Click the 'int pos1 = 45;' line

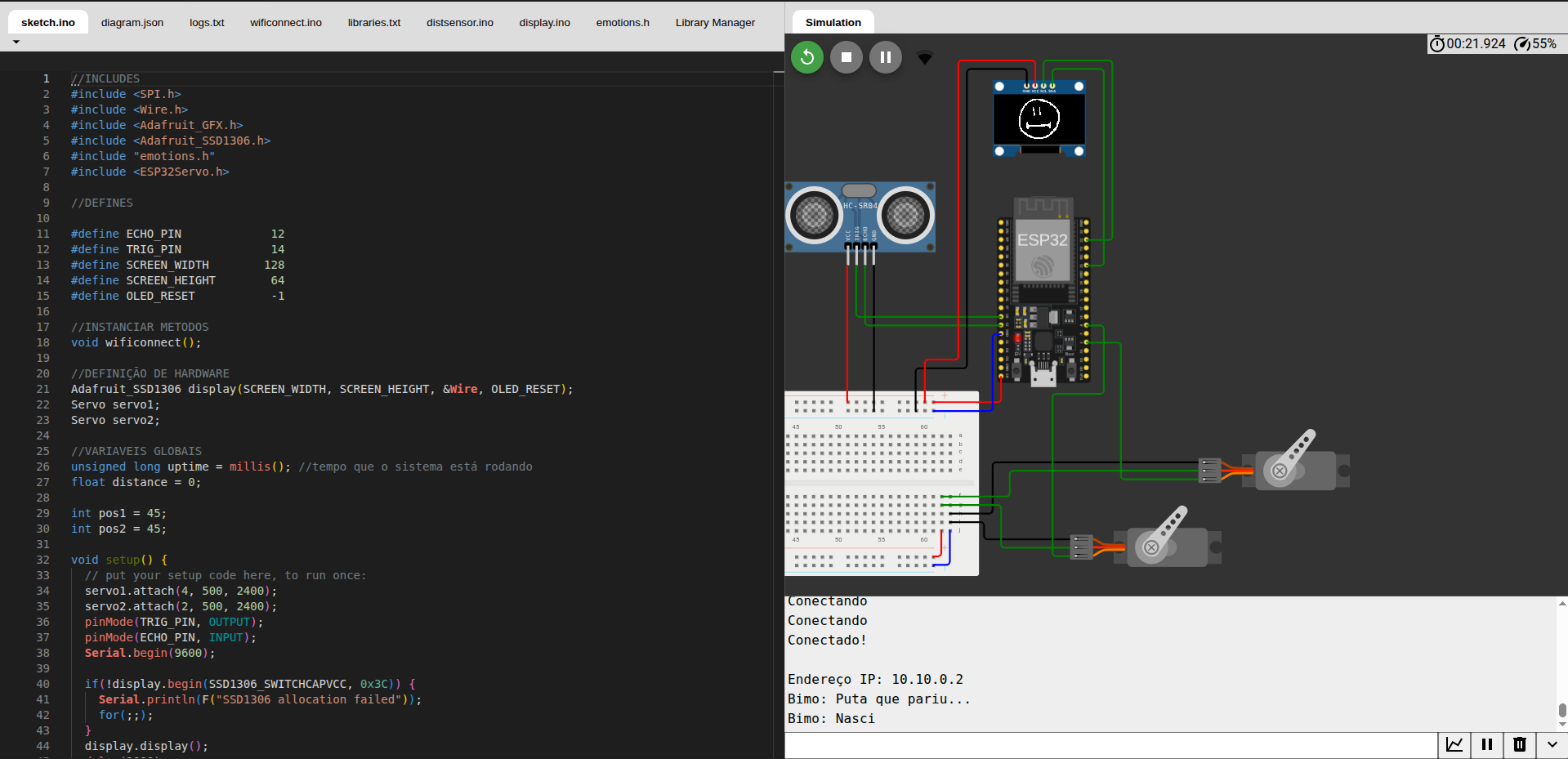tap(118, 513)
